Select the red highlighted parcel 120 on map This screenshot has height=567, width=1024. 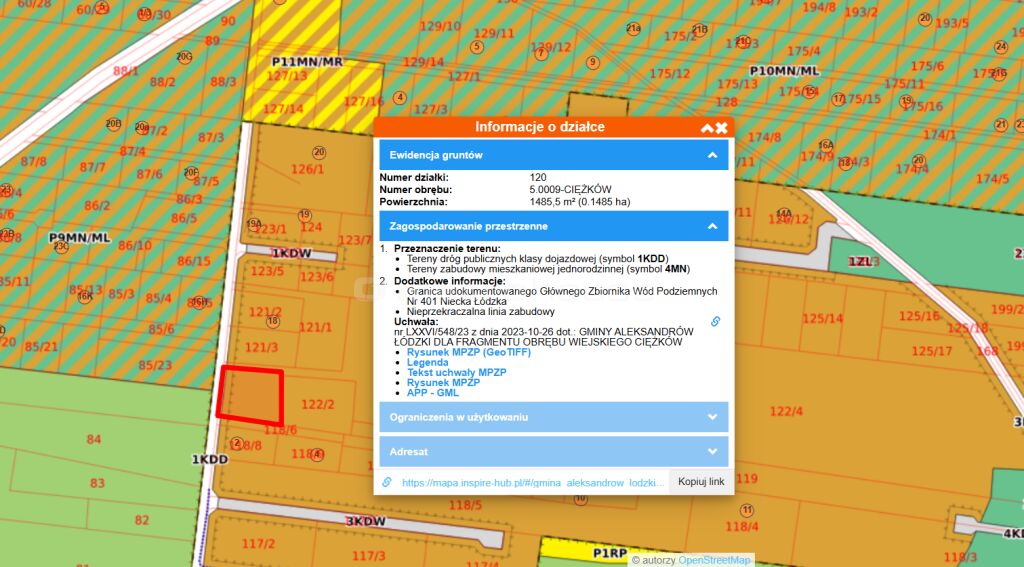tap(250, 396)
